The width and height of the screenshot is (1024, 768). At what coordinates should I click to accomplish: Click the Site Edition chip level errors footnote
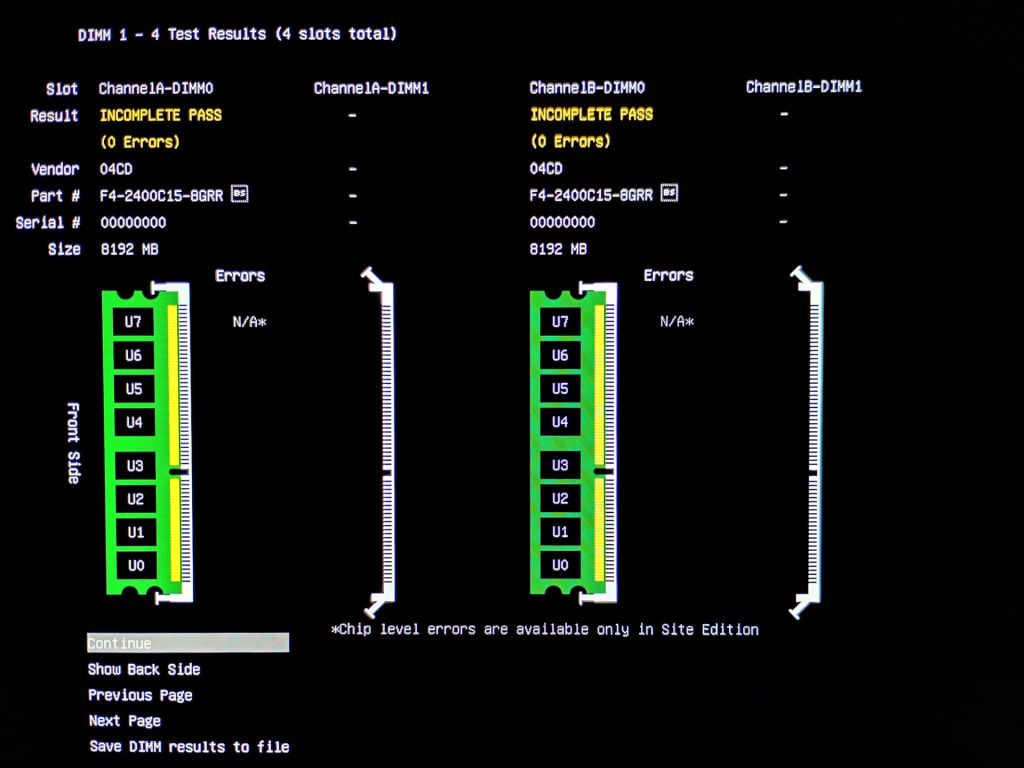click(545, 630)
